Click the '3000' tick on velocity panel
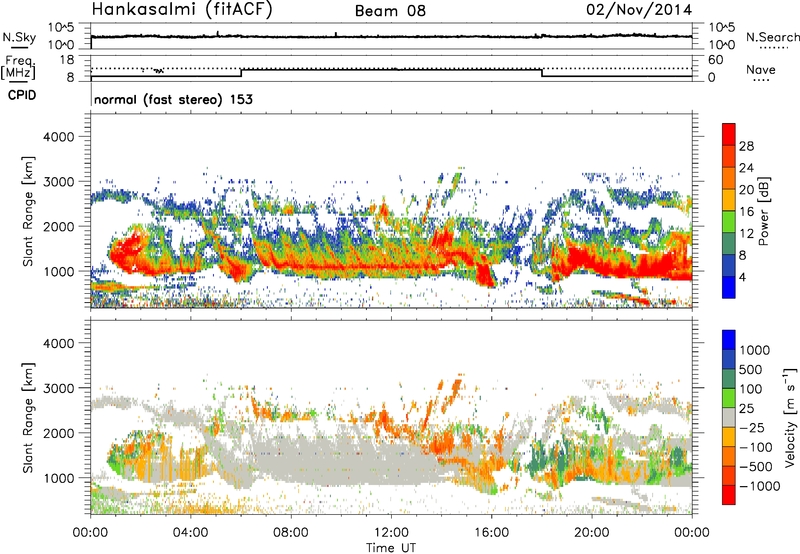The width and height of the screenshot is (800, 554). pos(58,388)
